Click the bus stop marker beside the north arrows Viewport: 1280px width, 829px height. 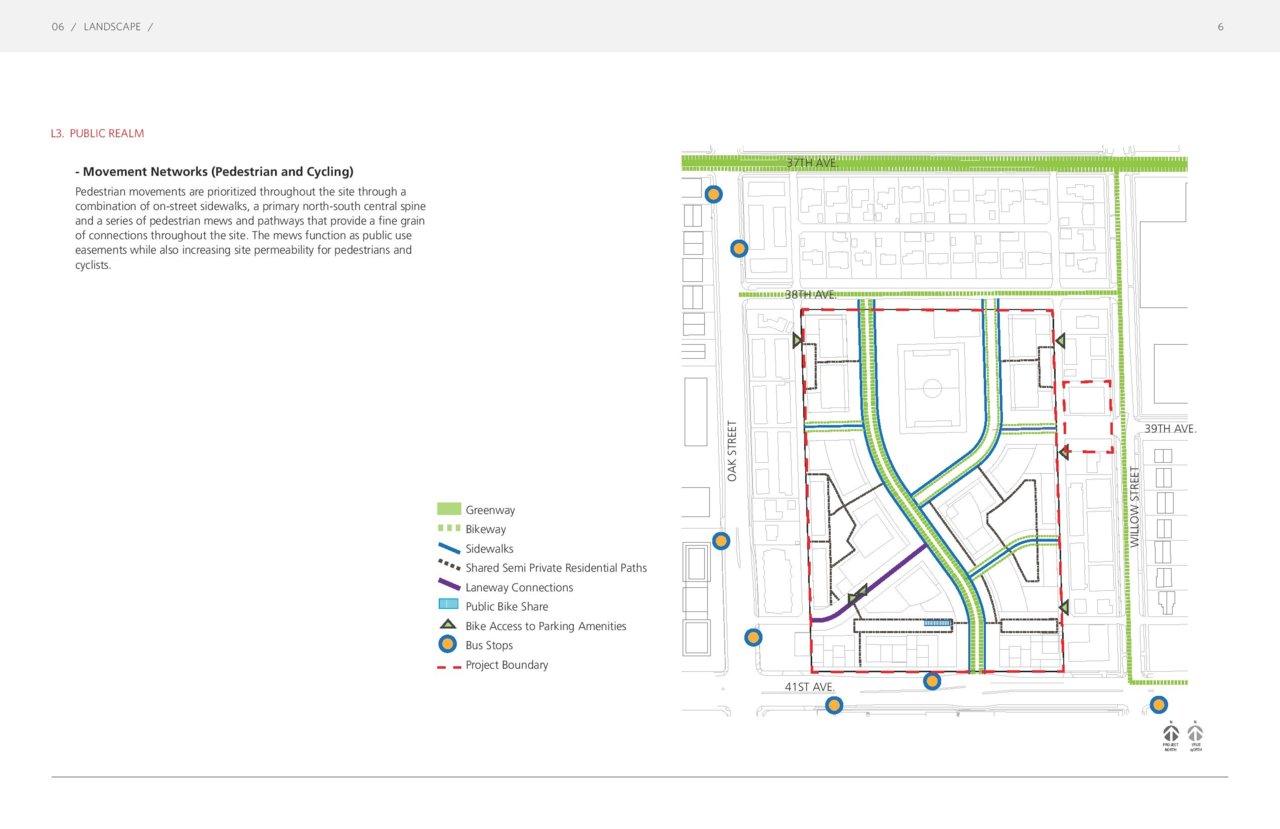pyautogui.click(x=1158, y=704)
